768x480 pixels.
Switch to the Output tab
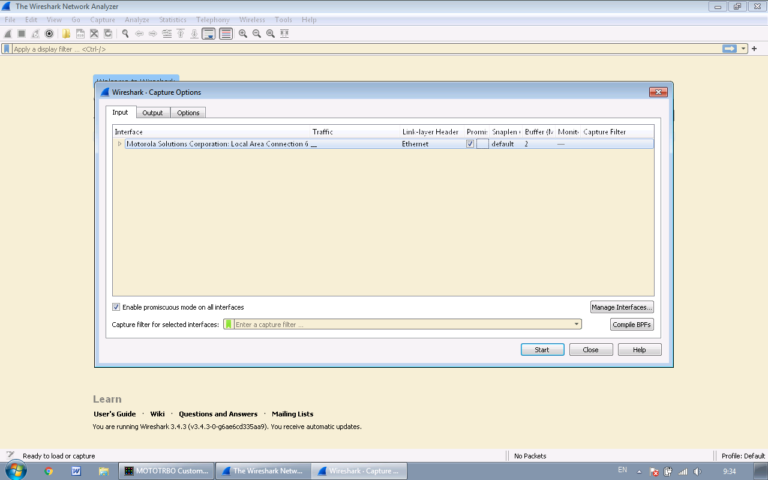[x=152, y=113]
